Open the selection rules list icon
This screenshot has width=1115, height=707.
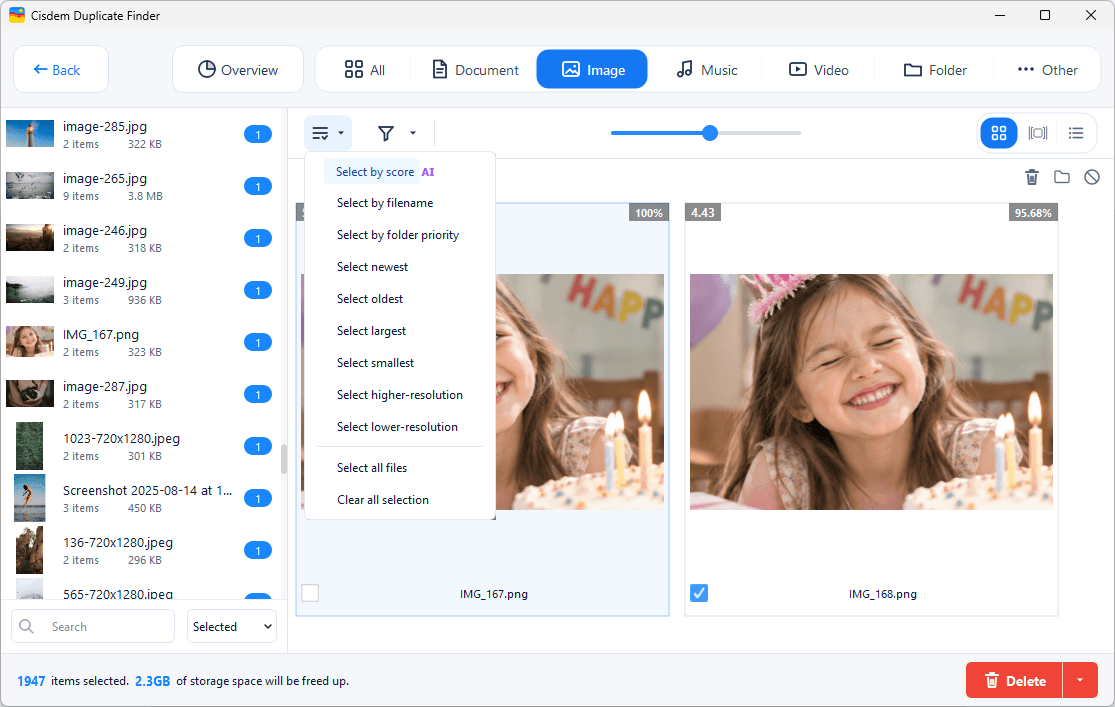[320, 133]
